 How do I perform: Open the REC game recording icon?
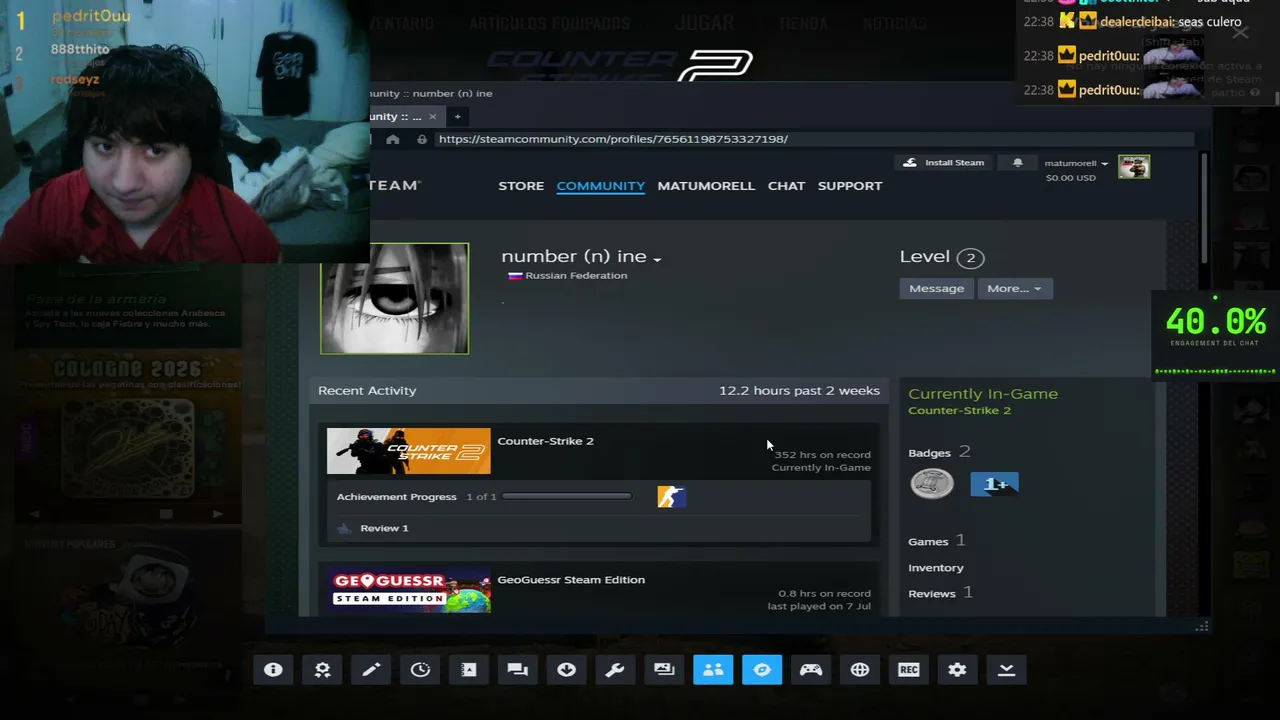point(909,670)
